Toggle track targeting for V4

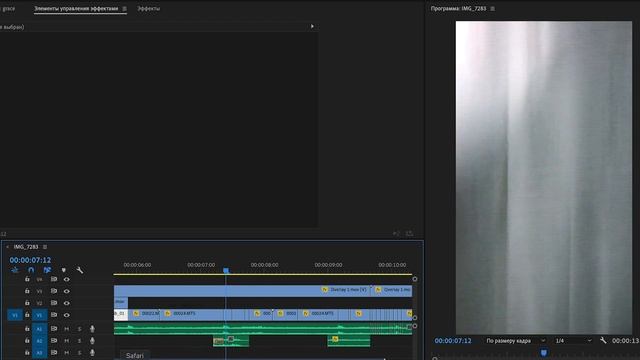pyautogui.click(x=39, y=280)
